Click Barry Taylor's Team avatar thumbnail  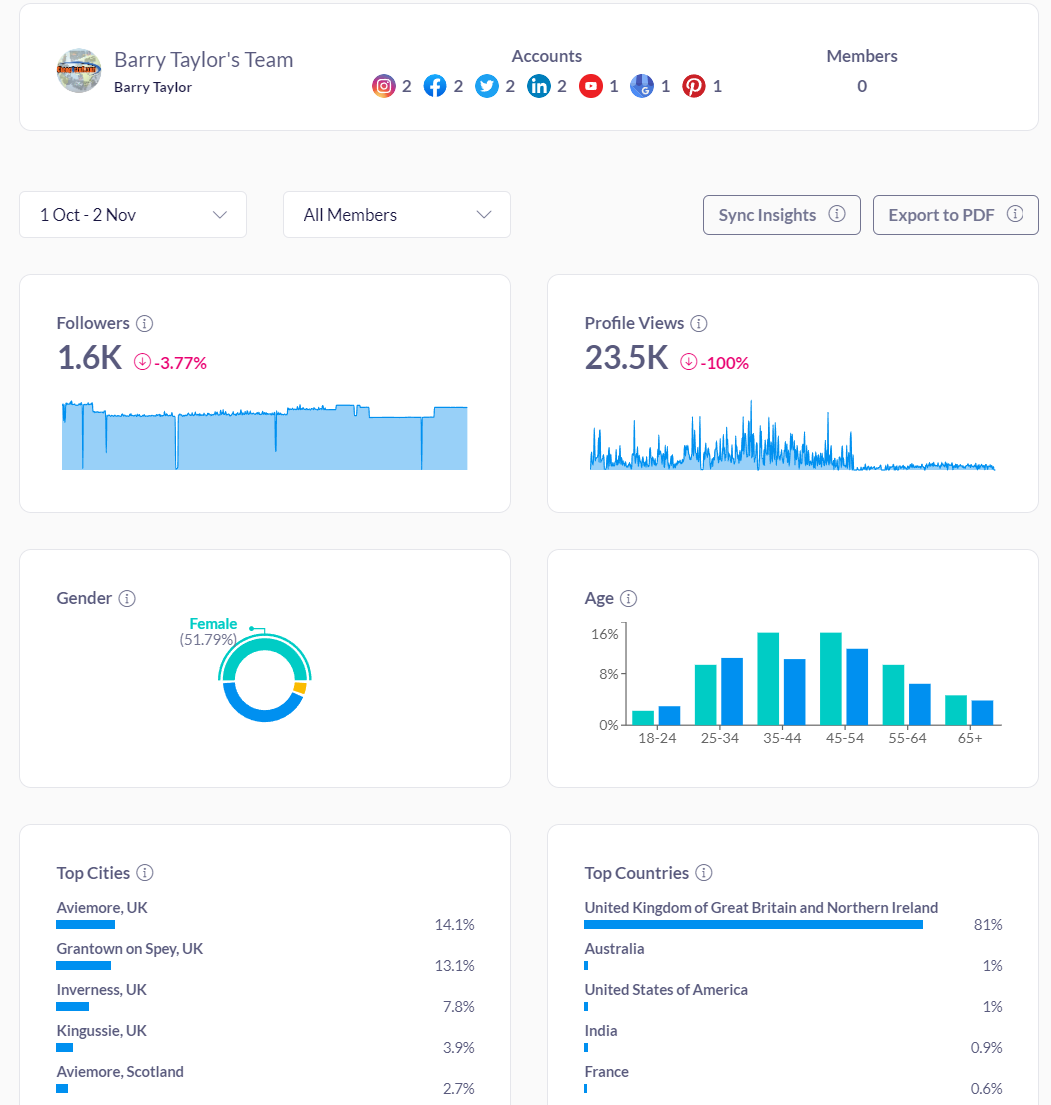79,71
